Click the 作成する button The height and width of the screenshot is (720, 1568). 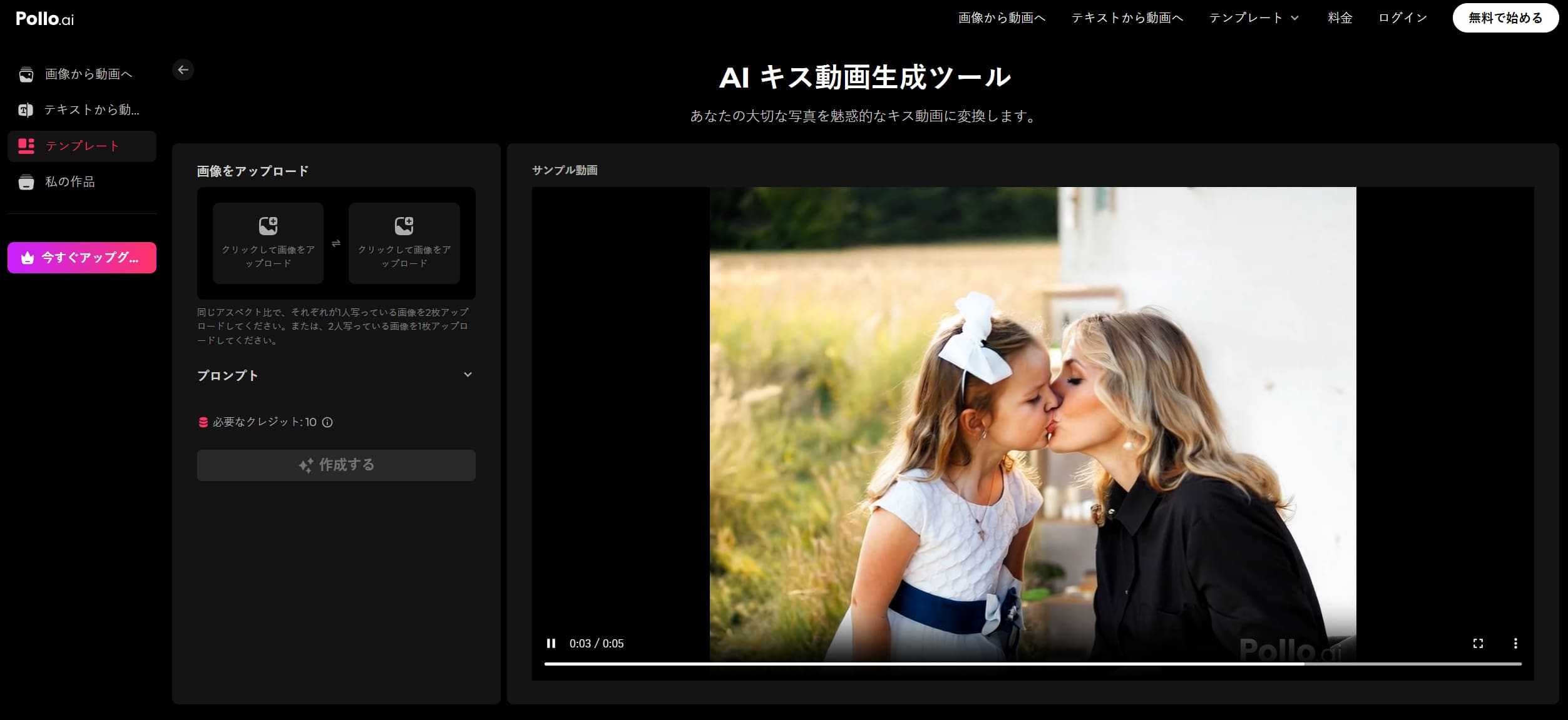pyautogui.click(x=336, y=465)
